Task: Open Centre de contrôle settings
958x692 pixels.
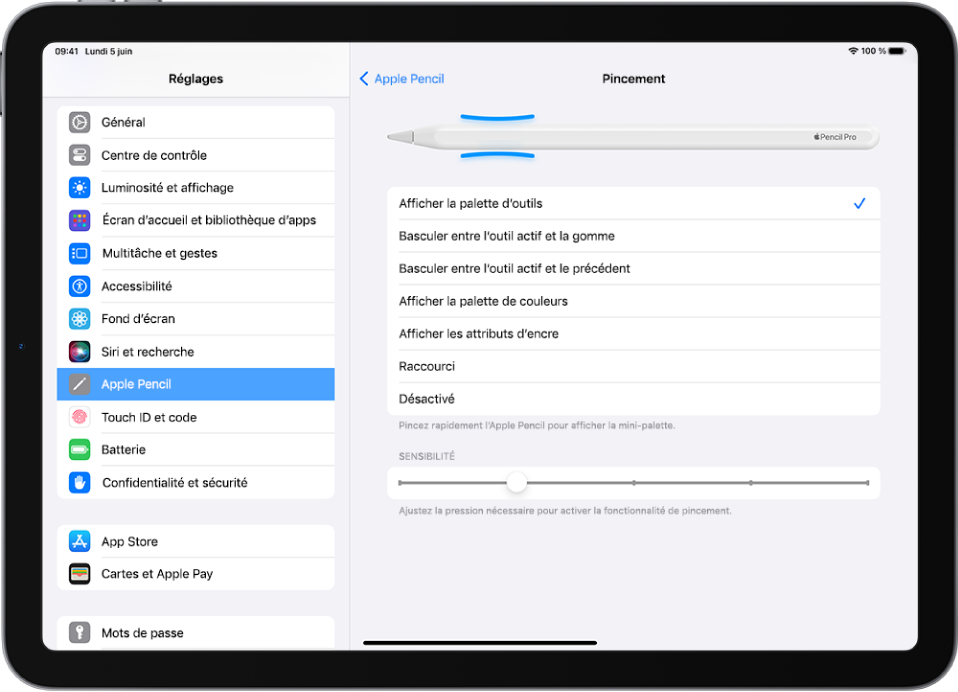Action: coord(196,155)
